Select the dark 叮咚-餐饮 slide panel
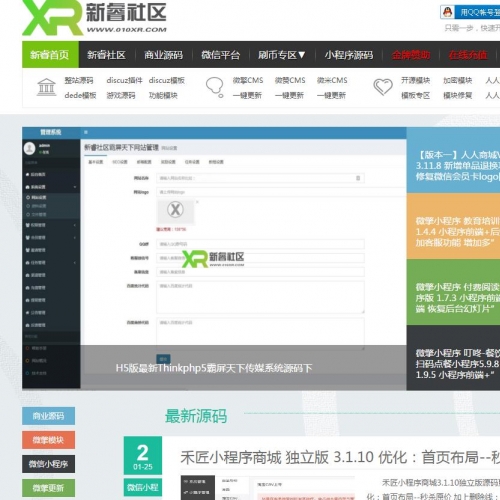Image resolution: width=500 pixels, height=500 pixels. pos(453,358)
